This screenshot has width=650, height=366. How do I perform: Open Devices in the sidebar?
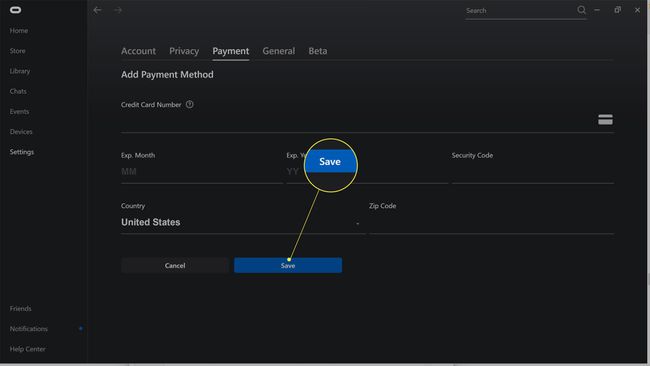21,131
